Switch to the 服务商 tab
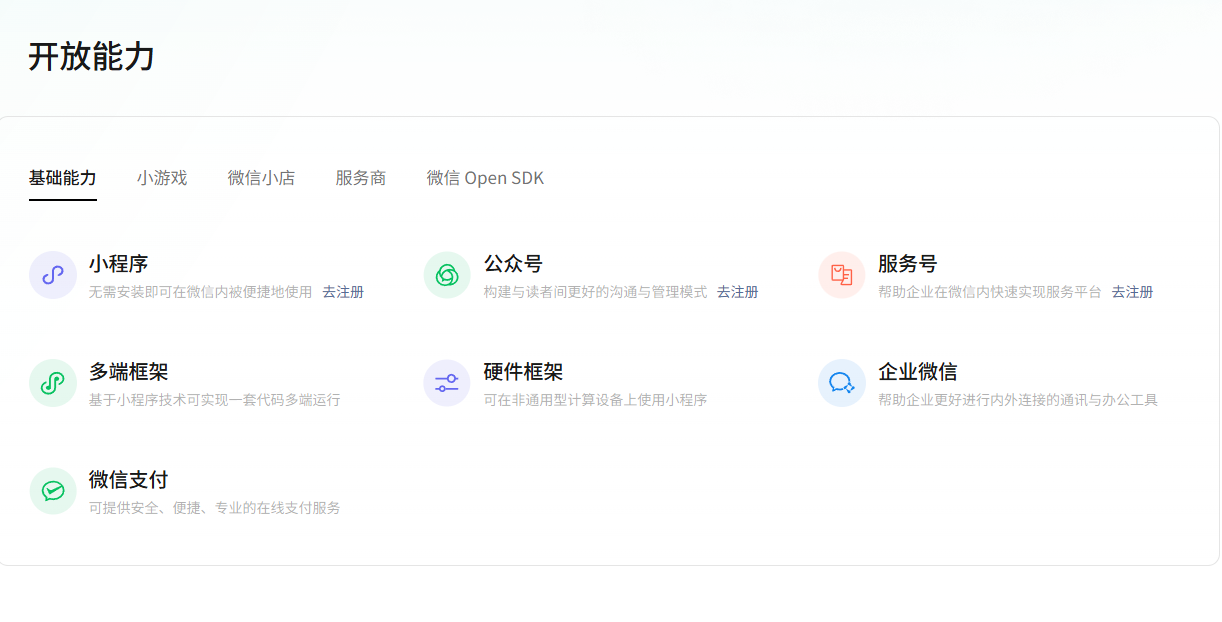The width and height of the screenshot is (1222, 622). pyautogui.click(x=361, y=178)
